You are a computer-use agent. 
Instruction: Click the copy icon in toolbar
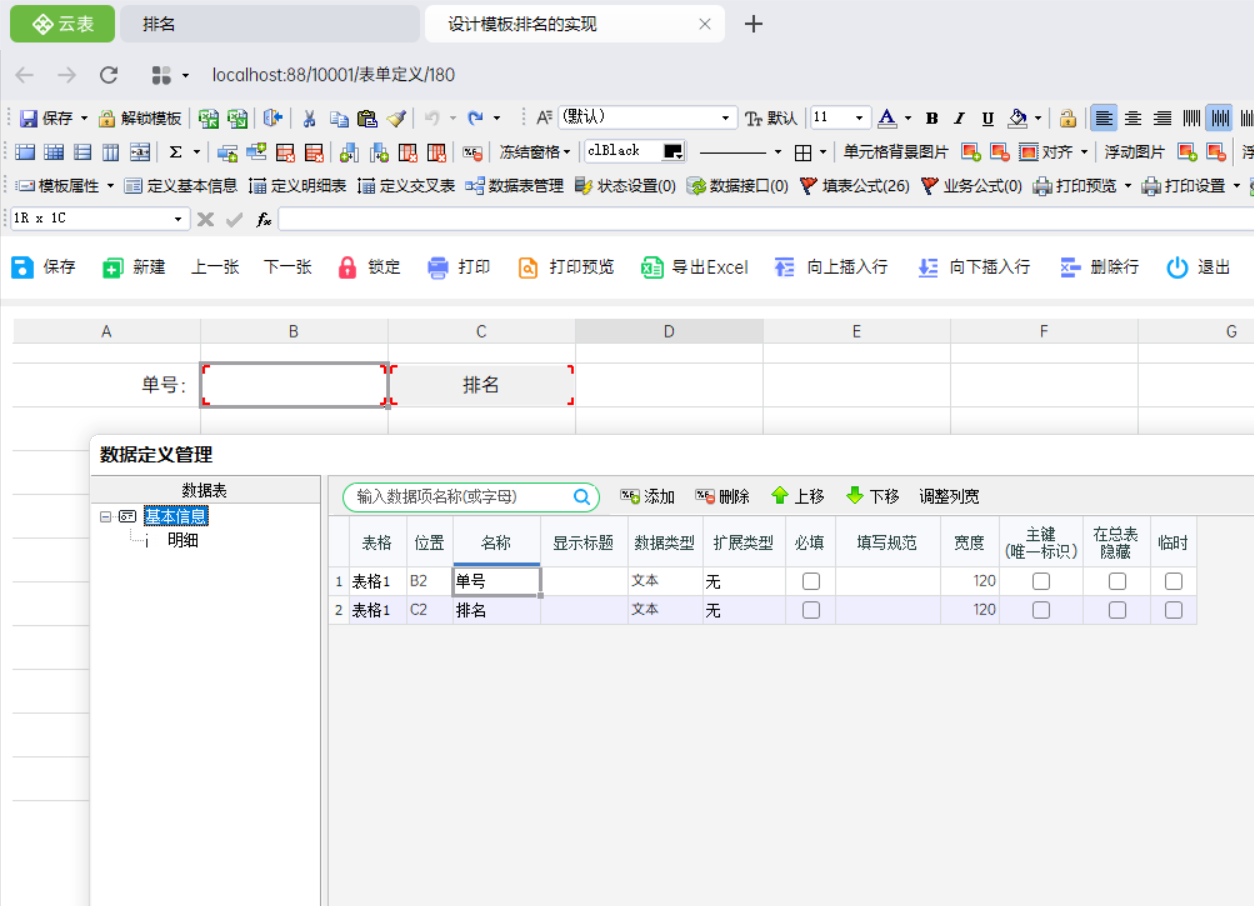[x=340, y=118]
